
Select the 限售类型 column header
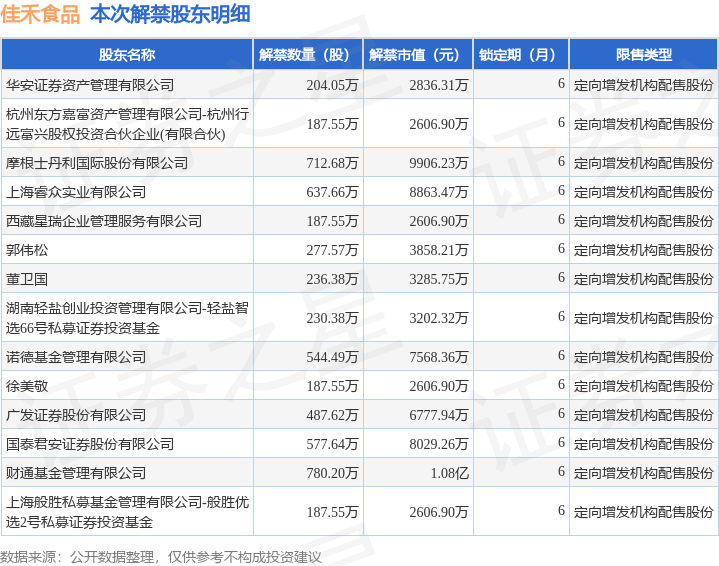[643, 55]
